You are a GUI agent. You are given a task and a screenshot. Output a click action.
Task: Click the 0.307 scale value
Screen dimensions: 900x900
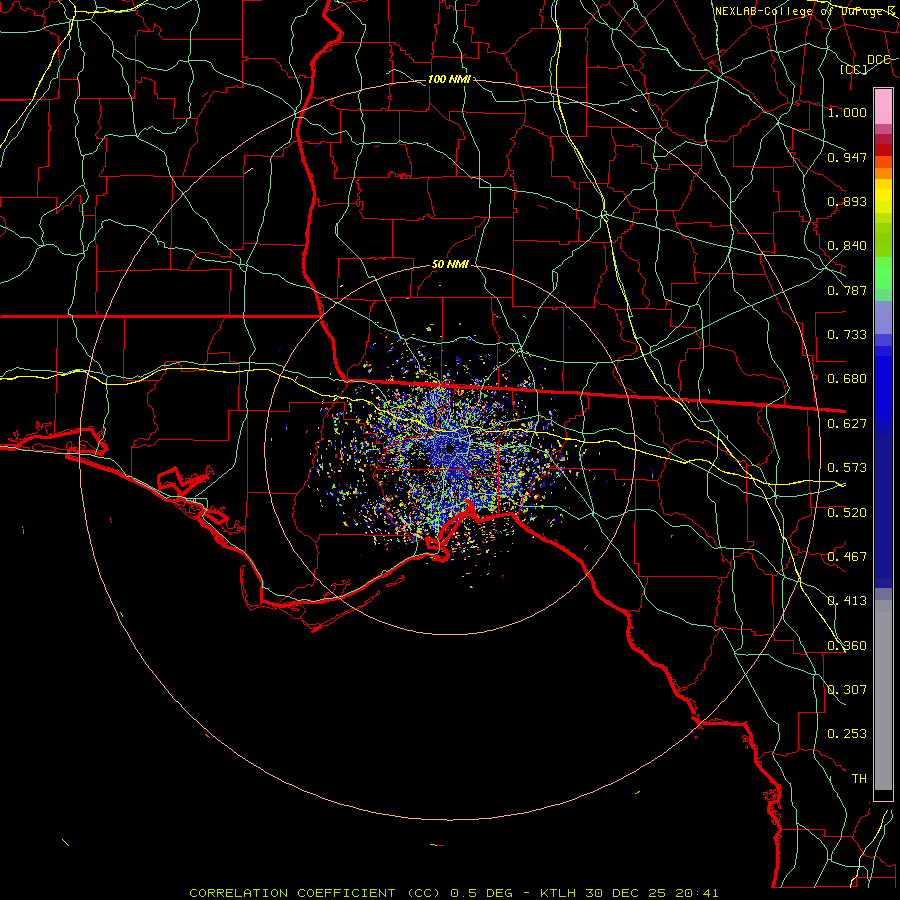[x=847, y=690]
